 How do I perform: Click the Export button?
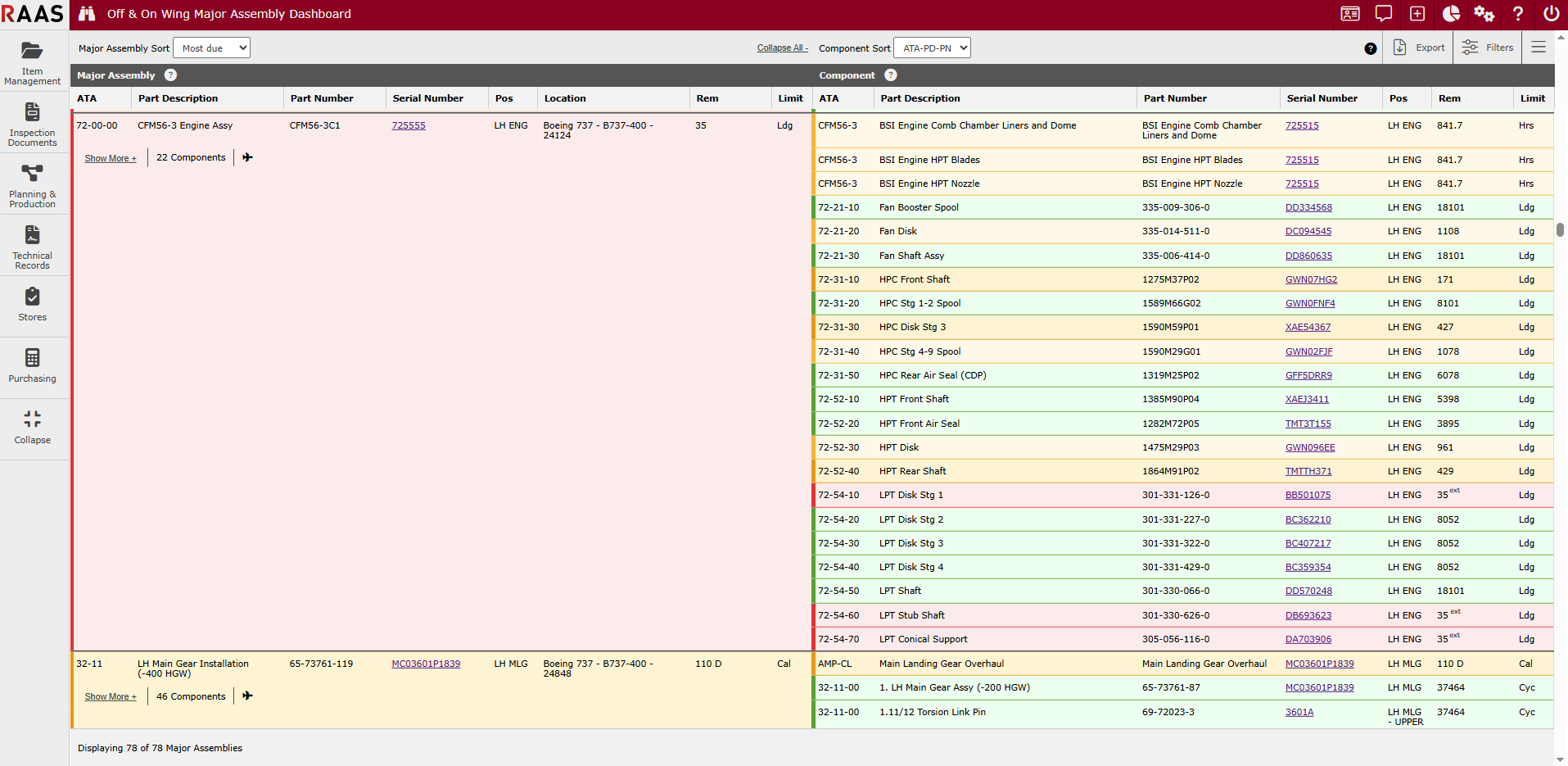point(1420,48)
